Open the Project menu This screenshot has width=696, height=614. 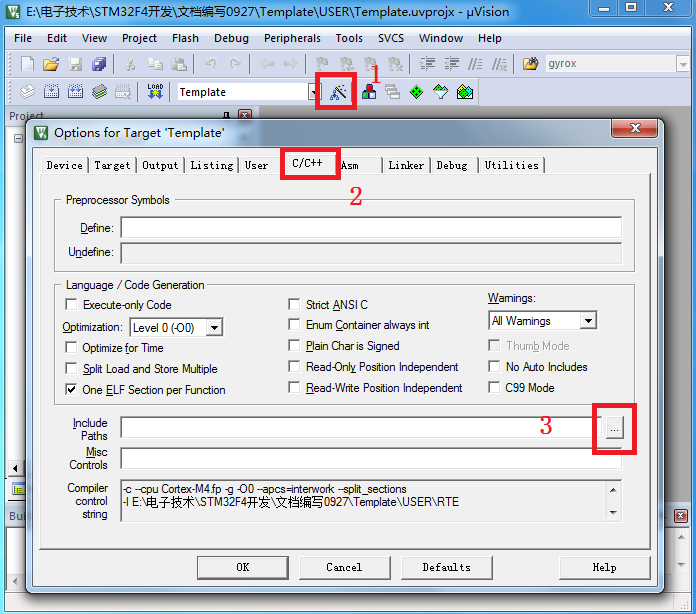pyautogui.click(x=139, y=38)
